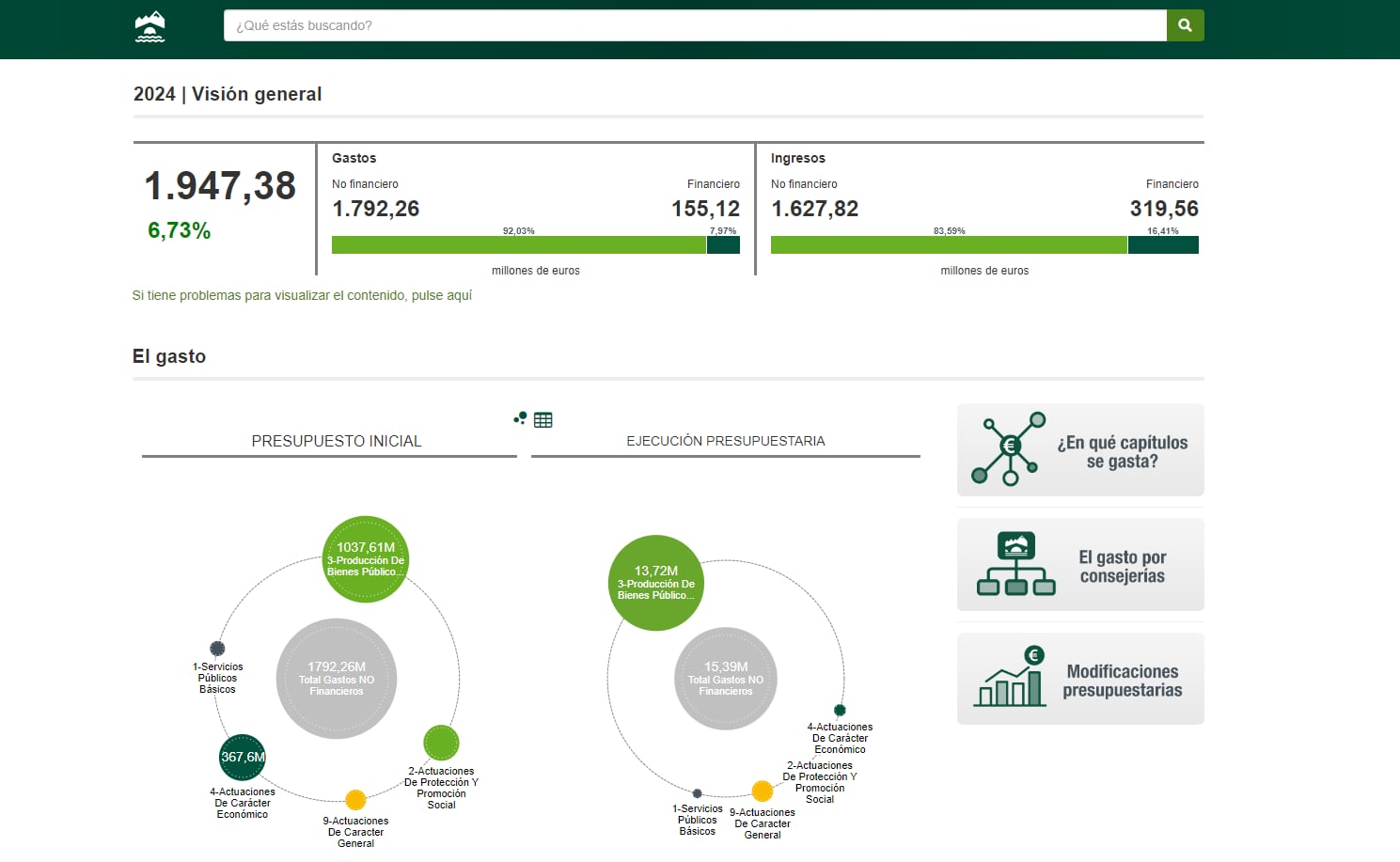This screenshot has width=1400, height=862.
Task: Click the 13,72M Producción de Bienes bubble
Action: coord(656,583)
